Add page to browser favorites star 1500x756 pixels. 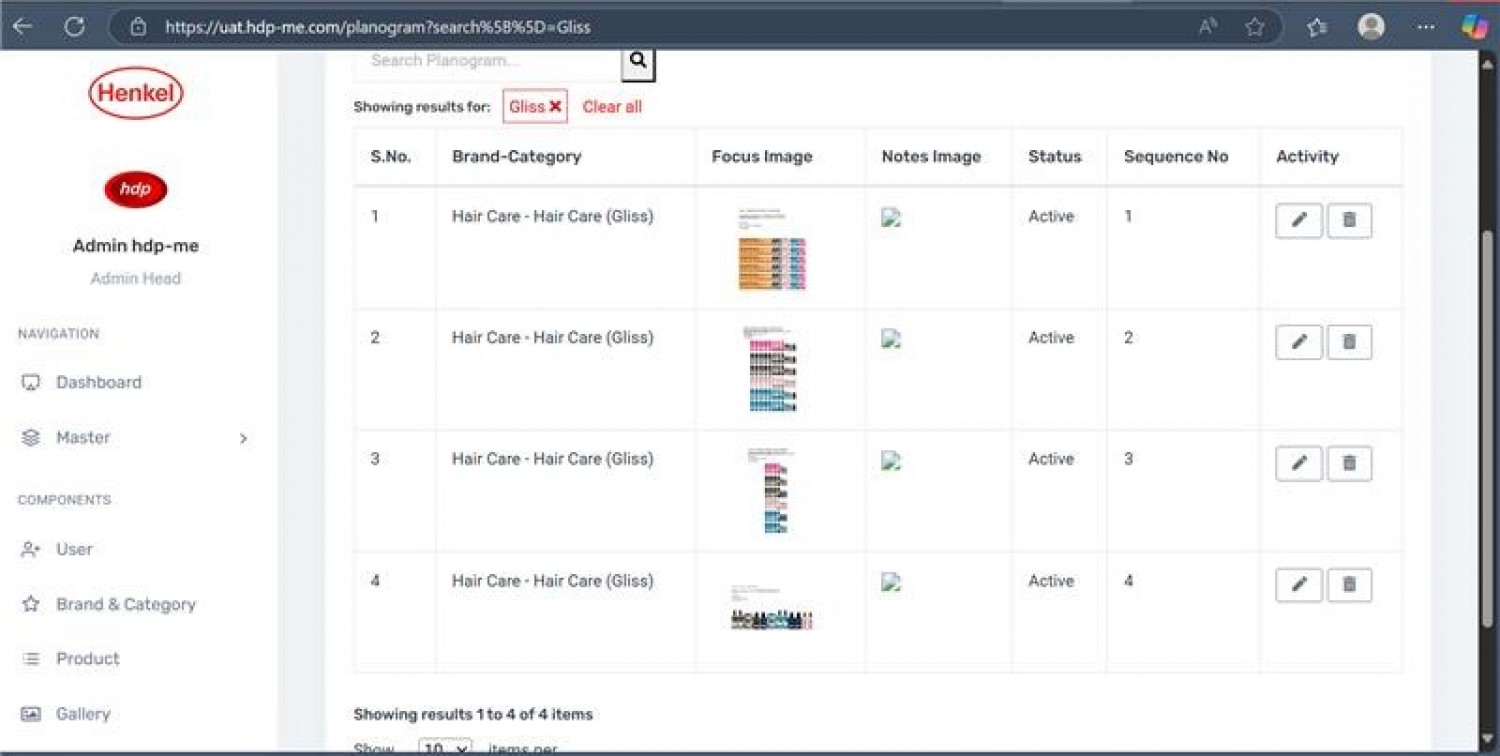(x=1255, y=27)
